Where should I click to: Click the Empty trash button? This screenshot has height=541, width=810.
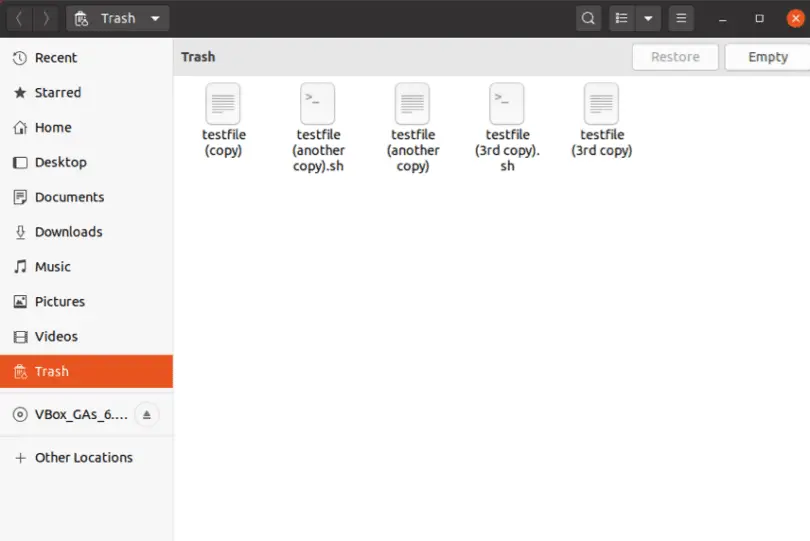pos(768,57)
